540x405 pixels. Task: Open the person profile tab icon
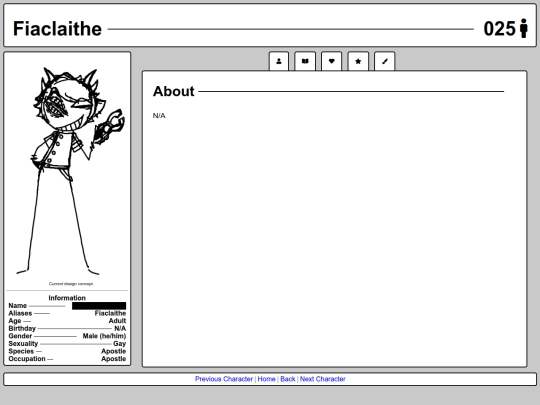279,61
